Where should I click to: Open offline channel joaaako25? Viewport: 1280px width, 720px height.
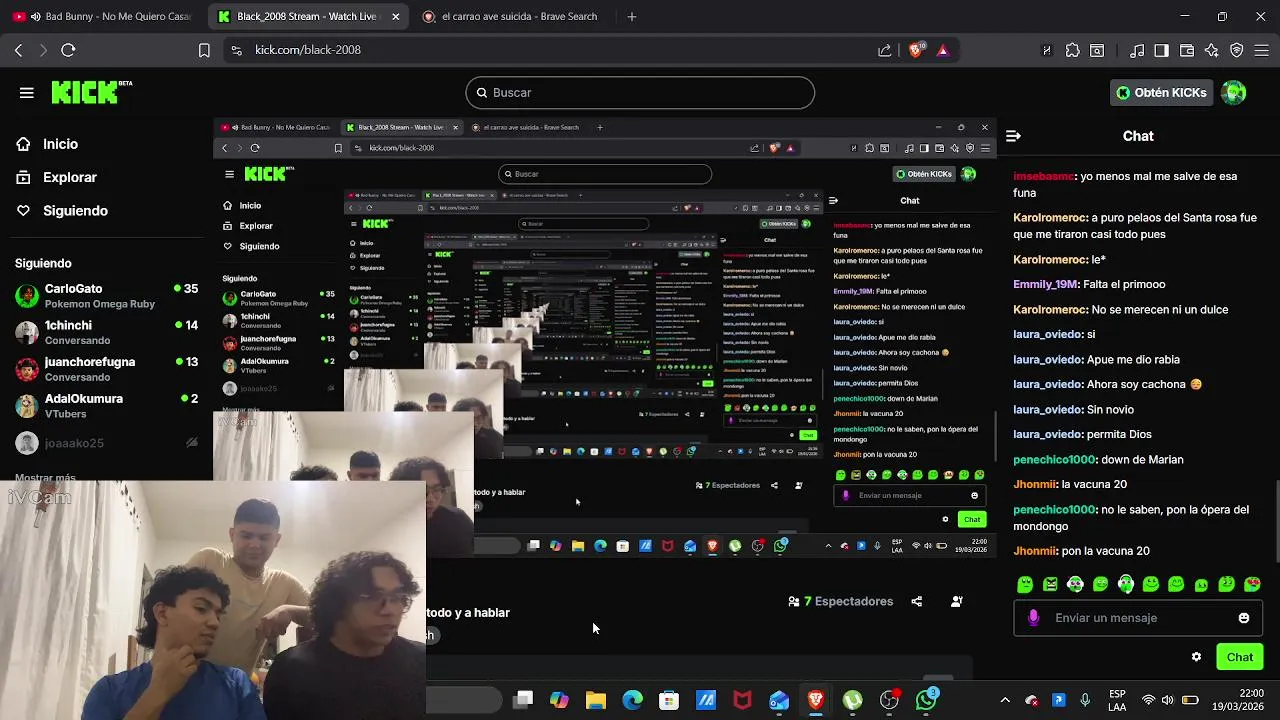(106, 443)
